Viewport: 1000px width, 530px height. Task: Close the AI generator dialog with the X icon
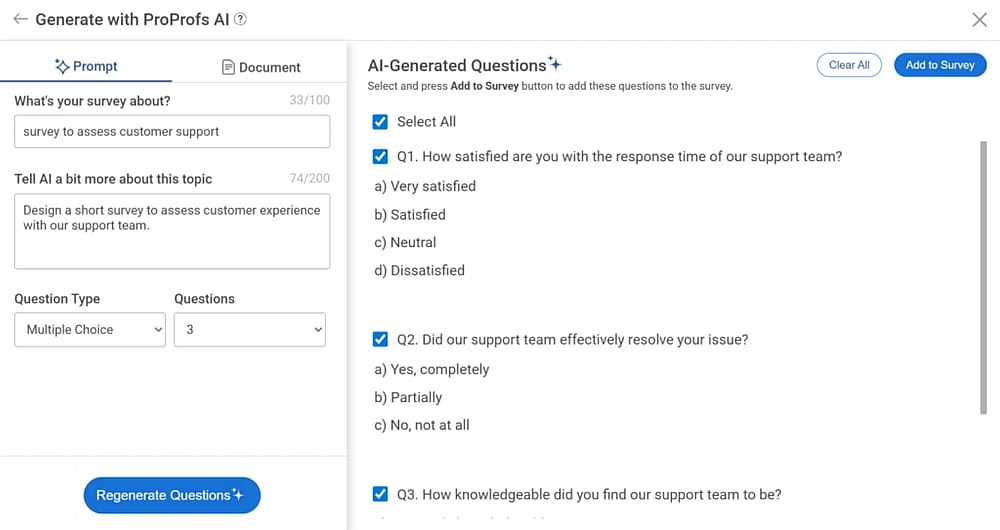pyautogui.click(x=980, y=20)
